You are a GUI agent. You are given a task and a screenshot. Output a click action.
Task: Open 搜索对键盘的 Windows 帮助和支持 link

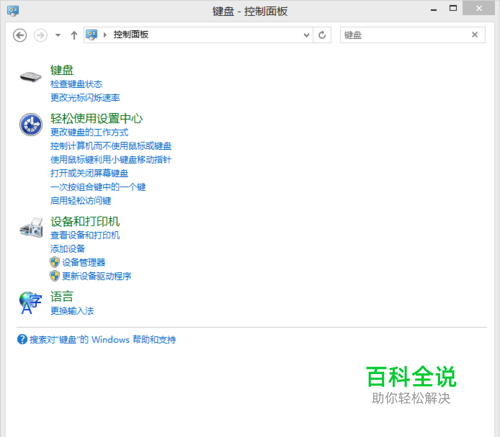103,340
